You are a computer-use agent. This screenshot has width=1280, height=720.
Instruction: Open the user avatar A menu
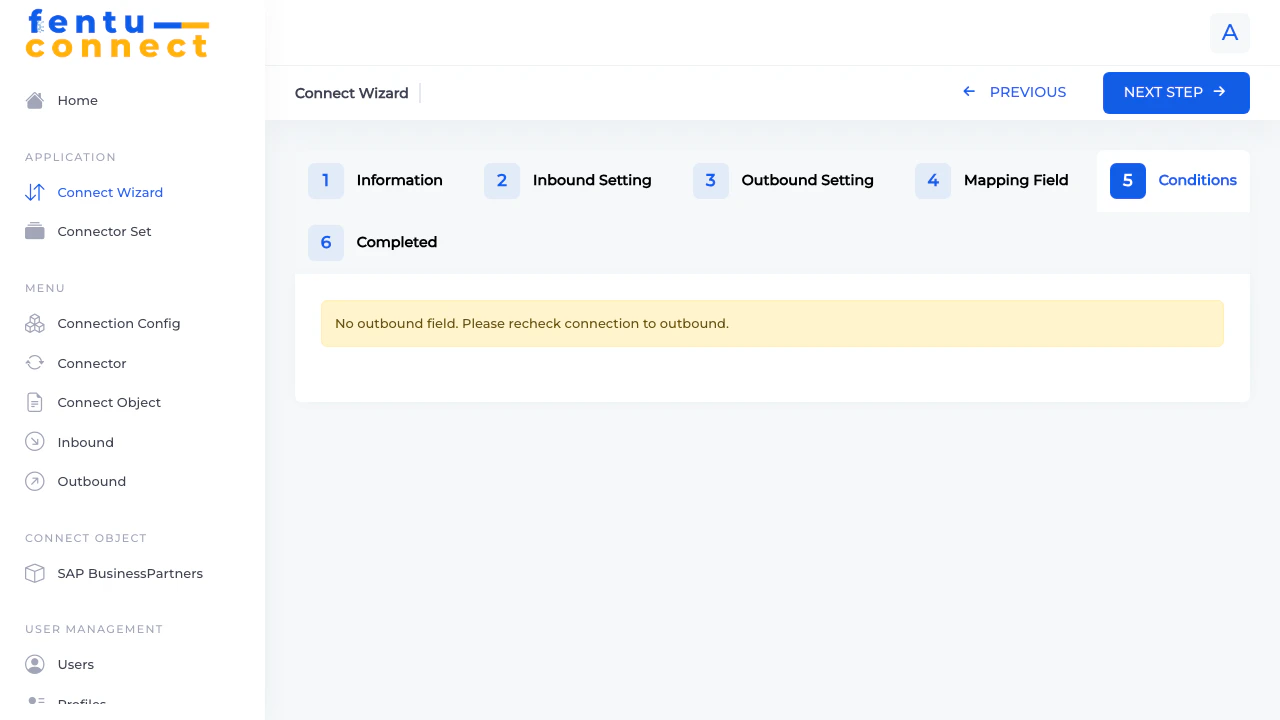coord(1230,33)
